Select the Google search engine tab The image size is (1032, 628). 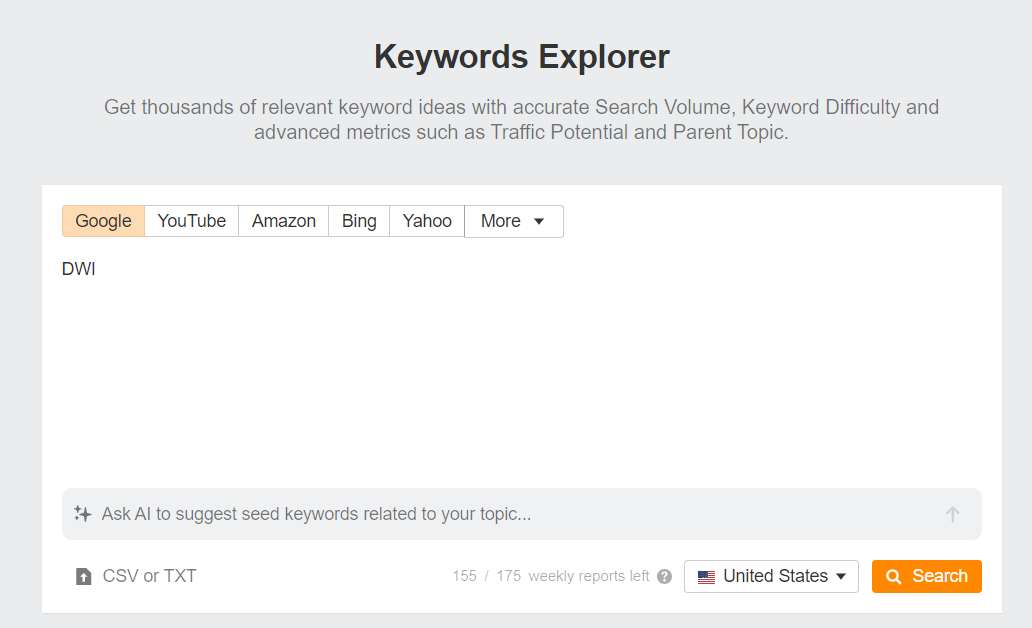click(x=103, y=221)
